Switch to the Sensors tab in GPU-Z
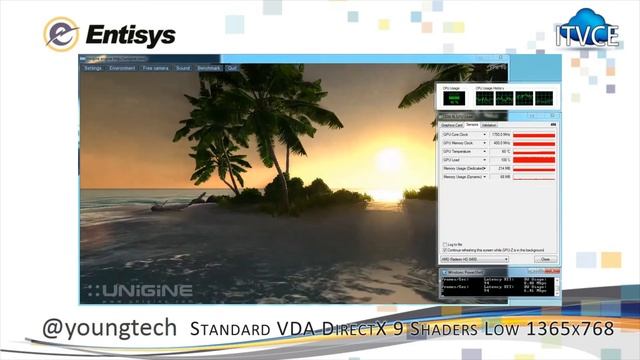 click(472, 124)
